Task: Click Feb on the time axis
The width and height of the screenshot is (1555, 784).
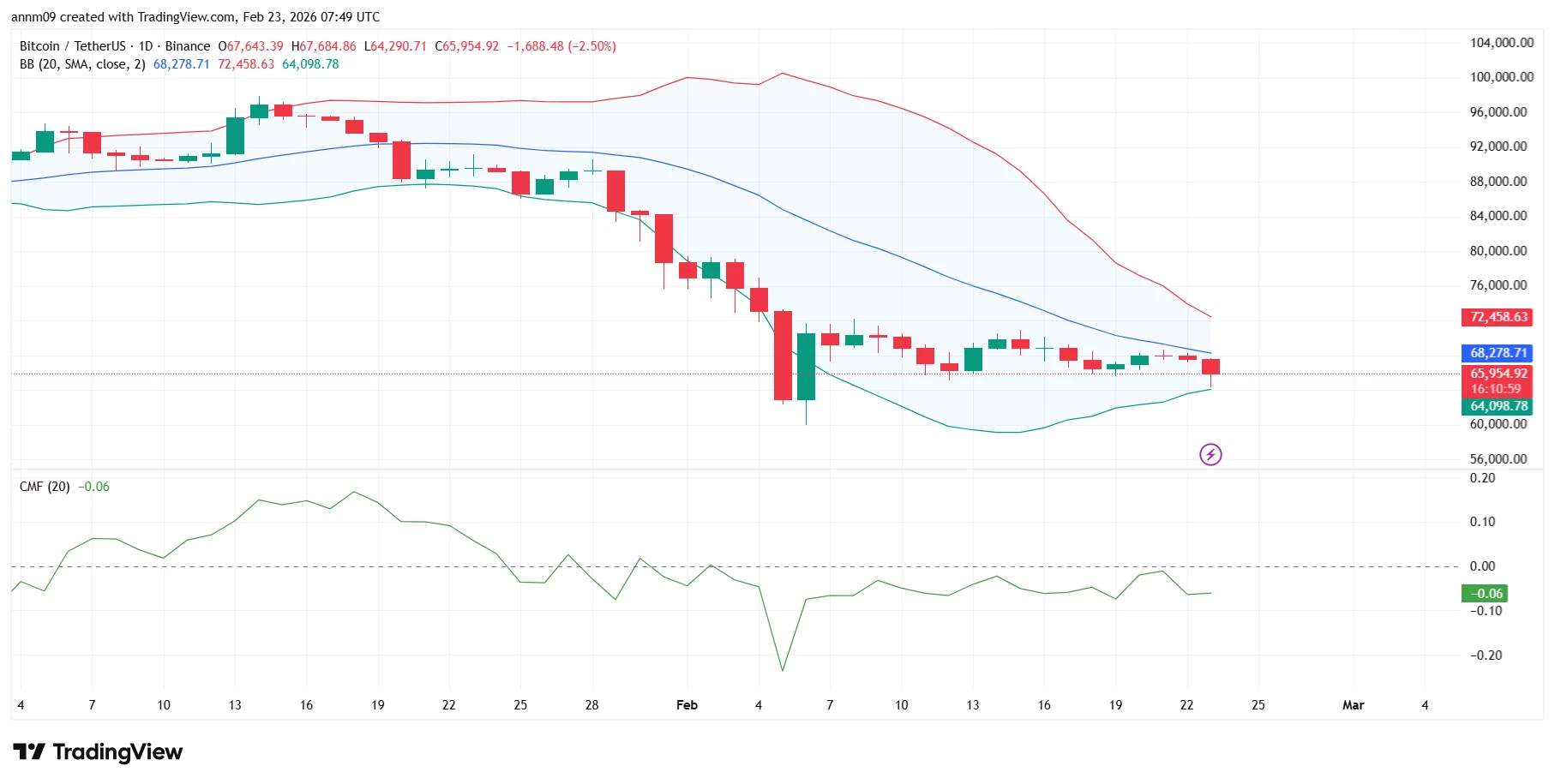Action: point(687,704)
